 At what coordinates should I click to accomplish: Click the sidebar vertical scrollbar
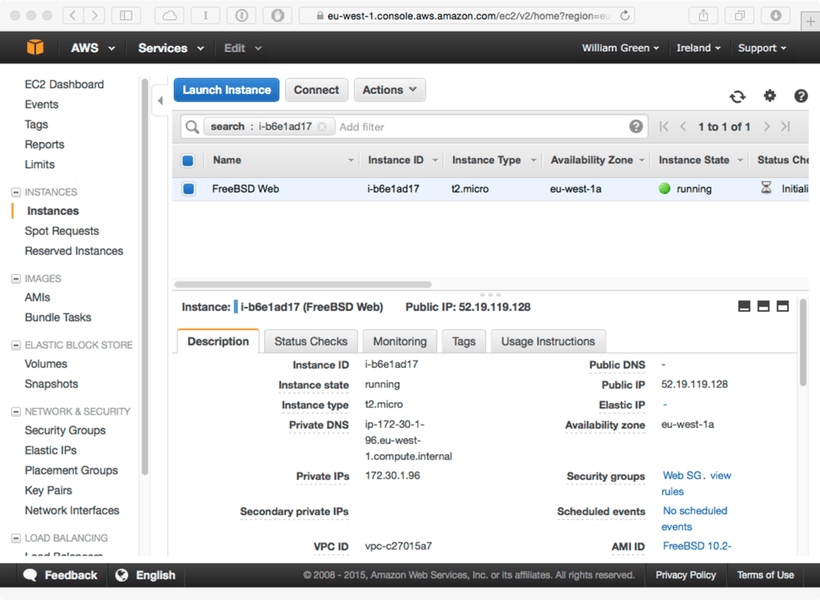(x=145, y=276)
